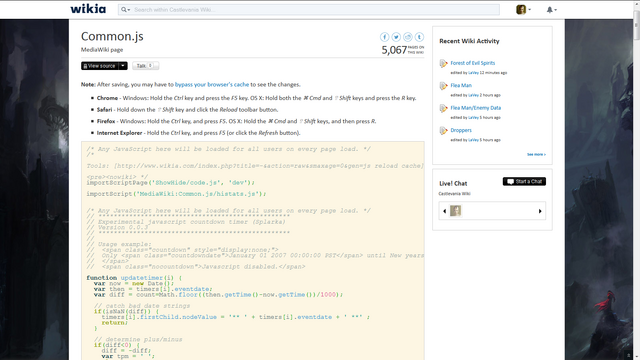Viewport: 640px width, 360px height.
Task: Click See more in Recent Wiki Activity
Action: point(536,154)
